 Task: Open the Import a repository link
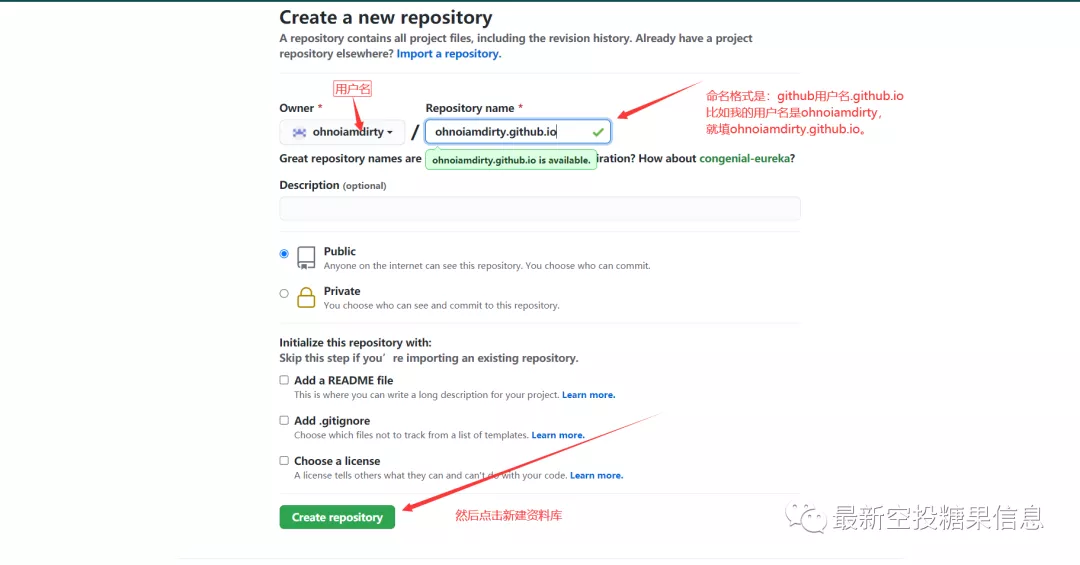click(x=448, y=54)
